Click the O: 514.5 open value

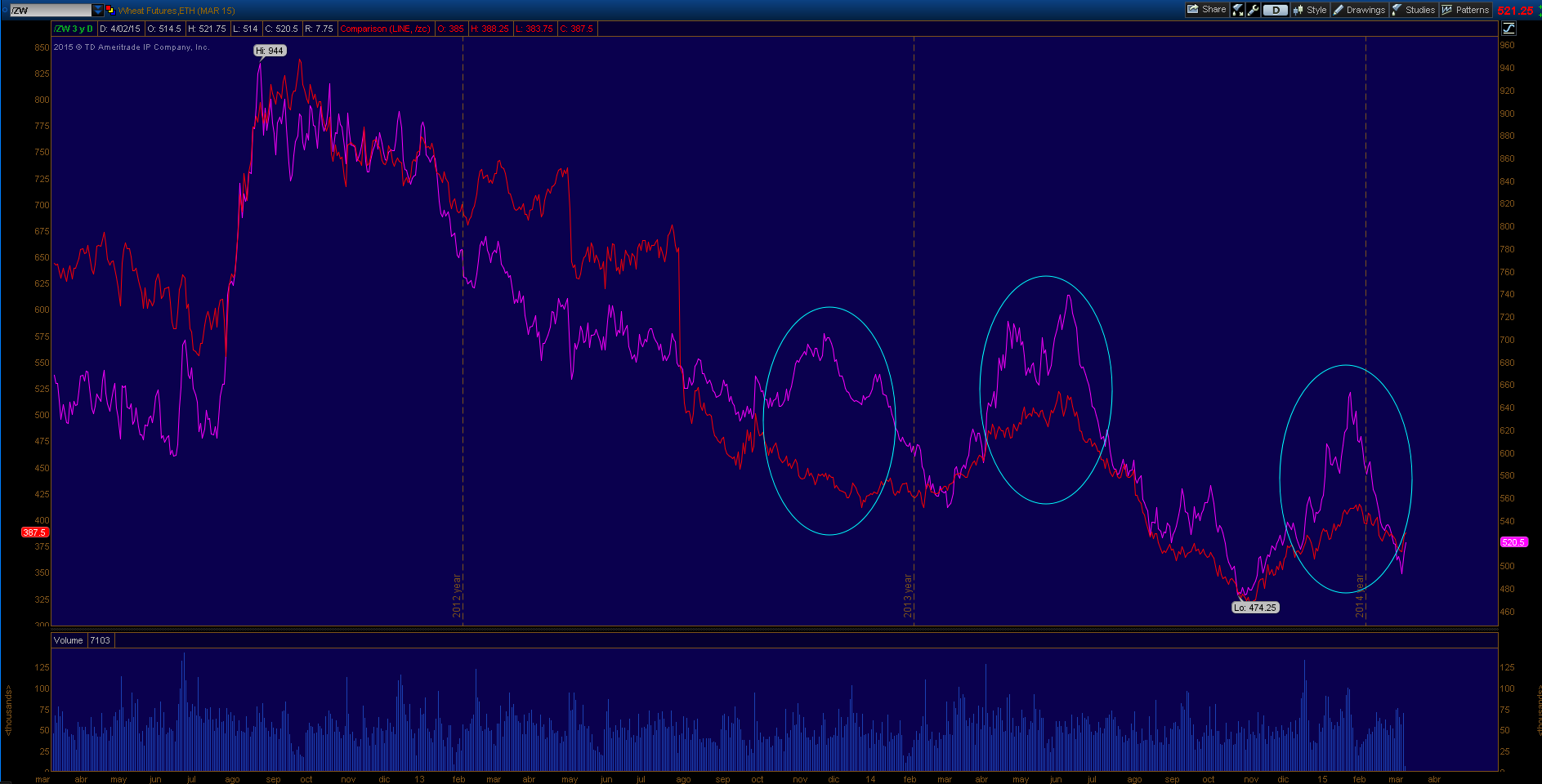[x=164, y=29]
